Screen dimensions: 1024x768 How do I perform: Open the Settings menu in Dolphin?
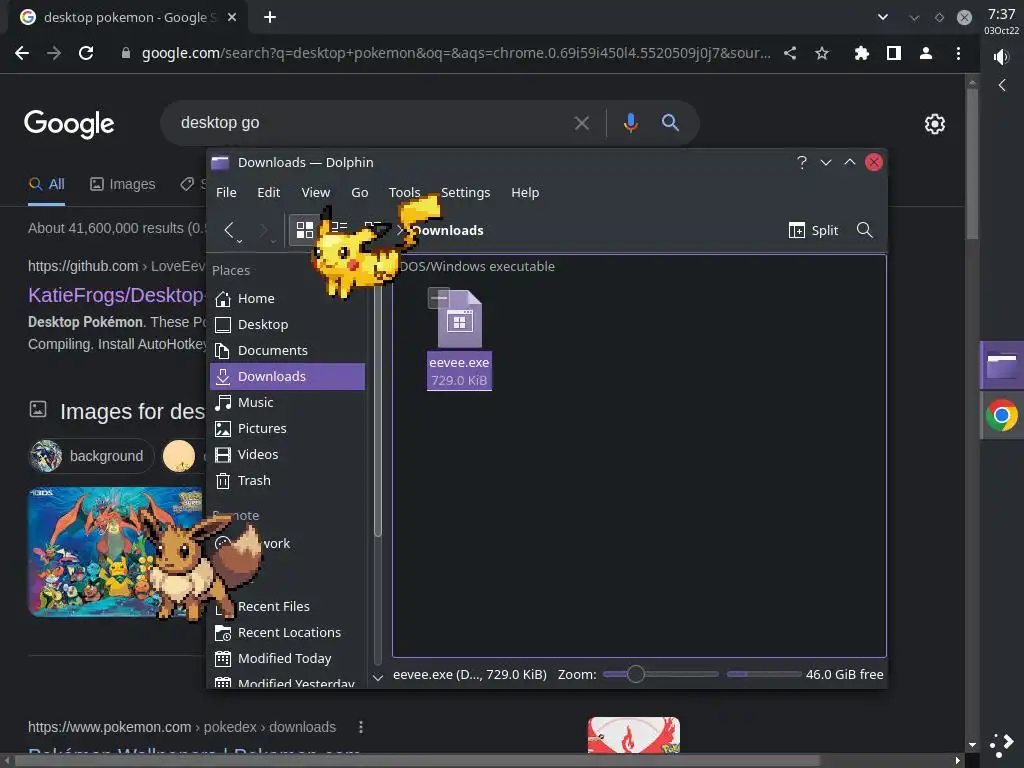pos(465,193)
